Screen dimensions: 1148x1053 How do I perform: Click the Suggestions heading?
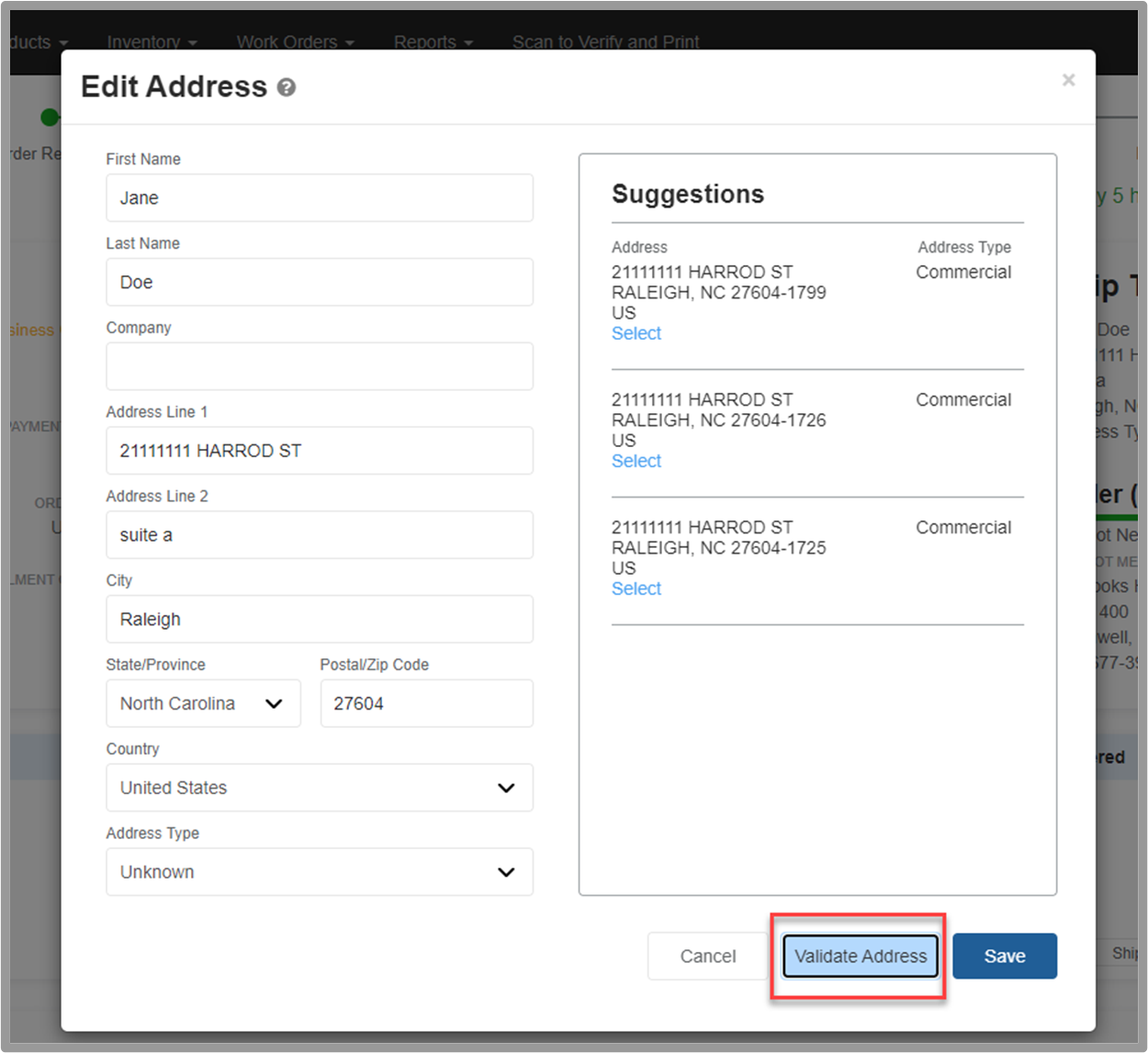pyautogui.click(x=688, y=194)
